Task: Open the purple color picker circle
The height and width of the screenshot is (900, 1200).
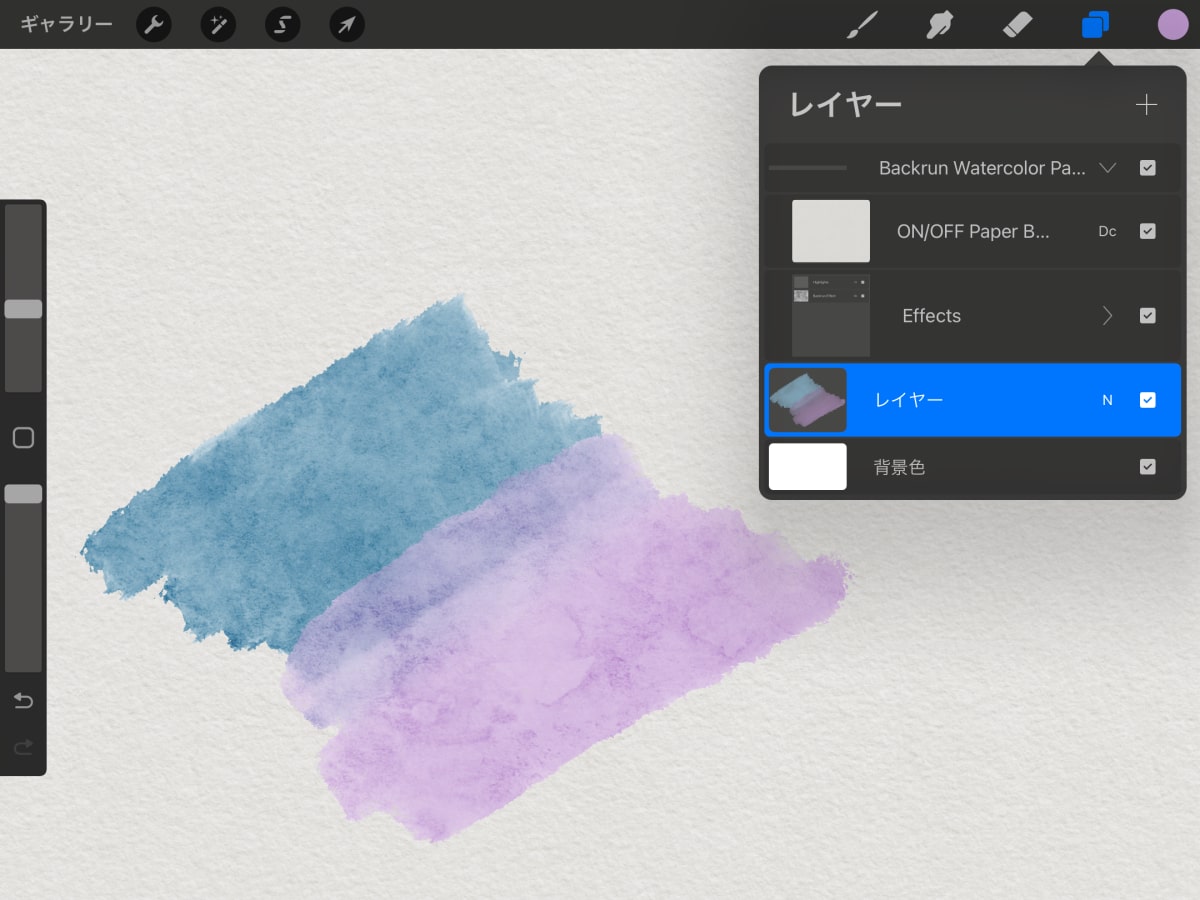Action: coord(1173,24)
